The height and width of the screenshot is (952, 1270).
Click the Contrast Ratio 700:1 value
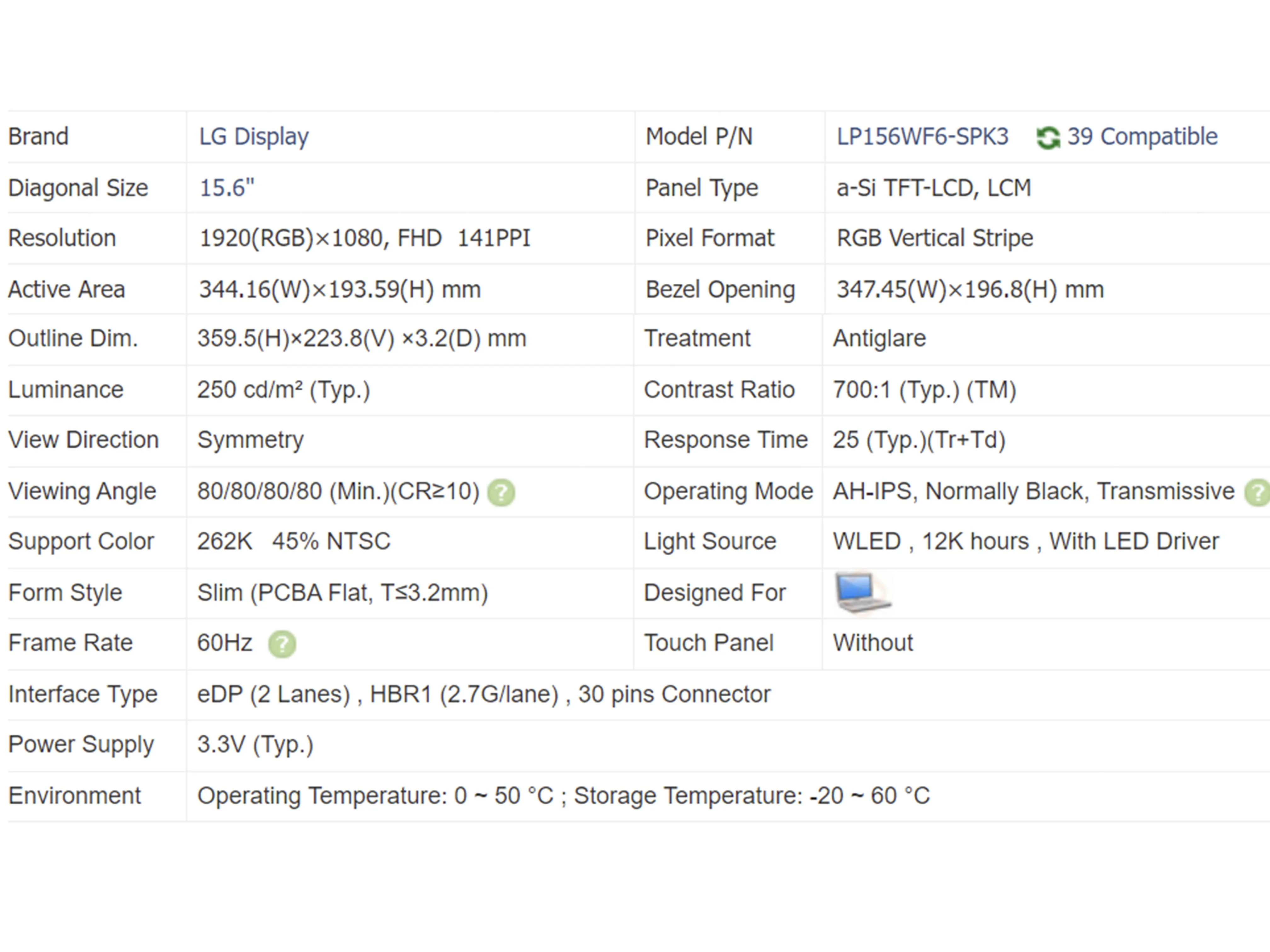[x=924, y=390]
